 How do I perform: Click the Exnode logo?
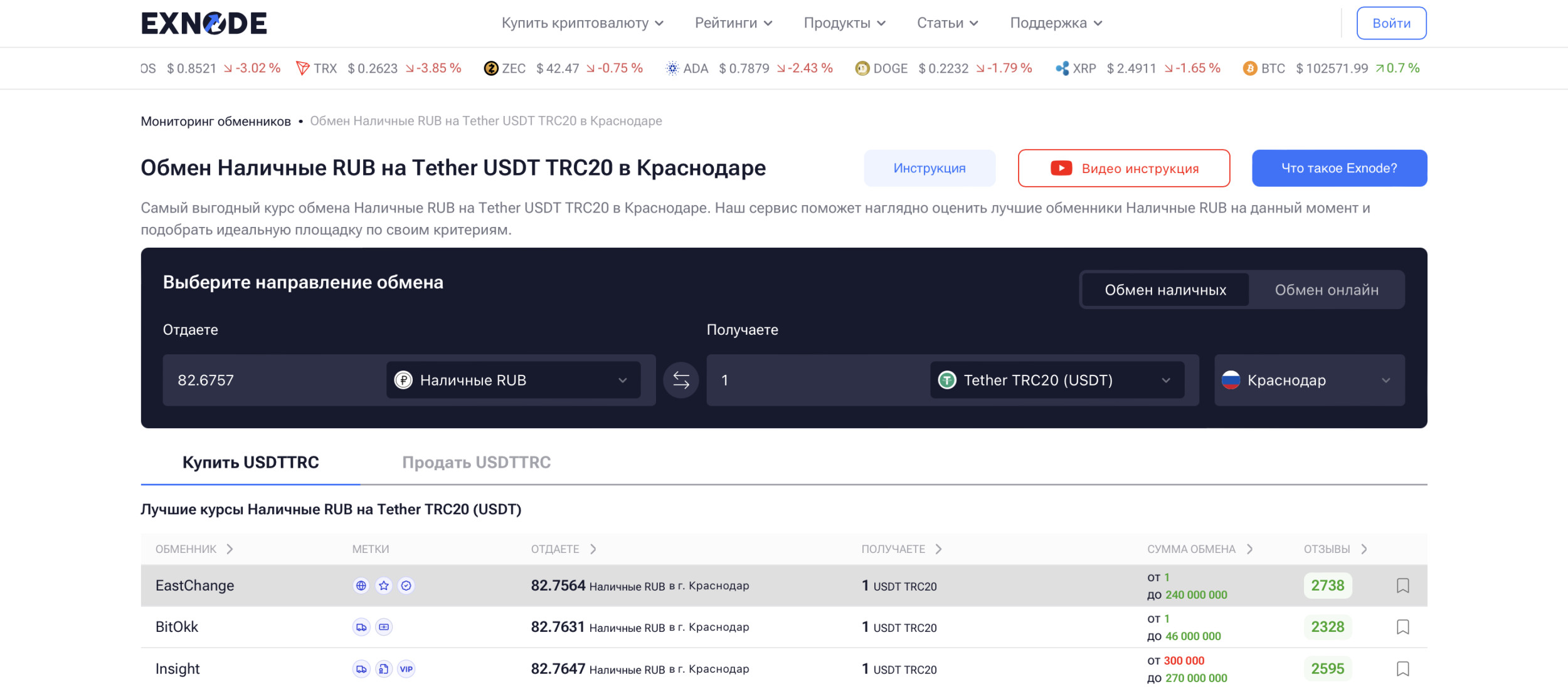coord(204,23)
